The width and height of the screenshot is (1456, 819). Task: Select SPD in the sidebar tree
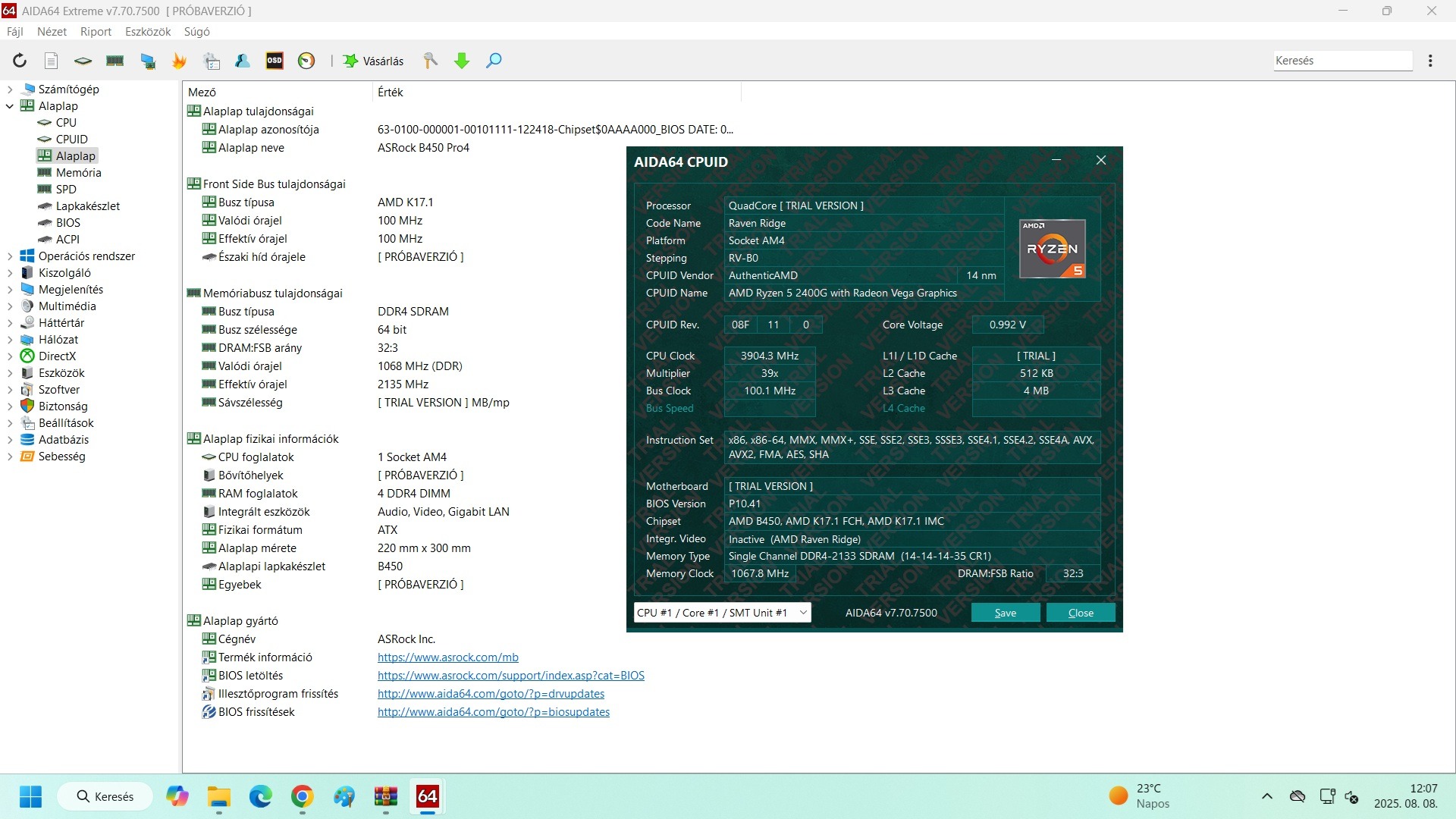[66, 190]
